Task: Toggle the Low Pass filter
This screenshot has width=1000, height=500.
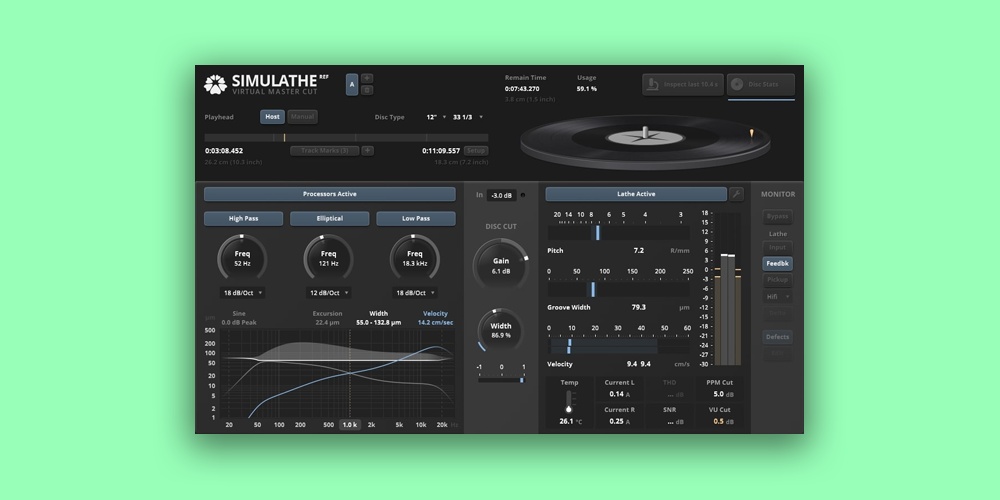Action: tap(416, 219)
